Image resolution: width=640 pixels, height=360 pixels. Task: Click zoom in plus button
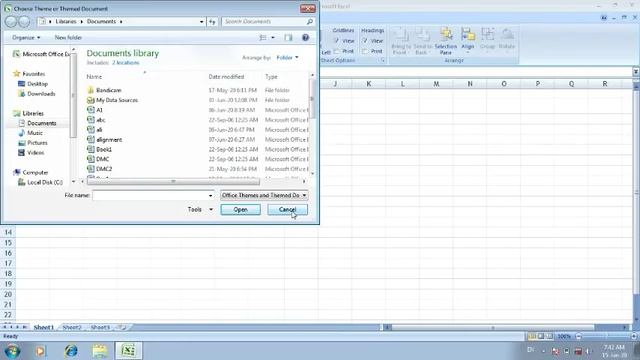point(633,336)
